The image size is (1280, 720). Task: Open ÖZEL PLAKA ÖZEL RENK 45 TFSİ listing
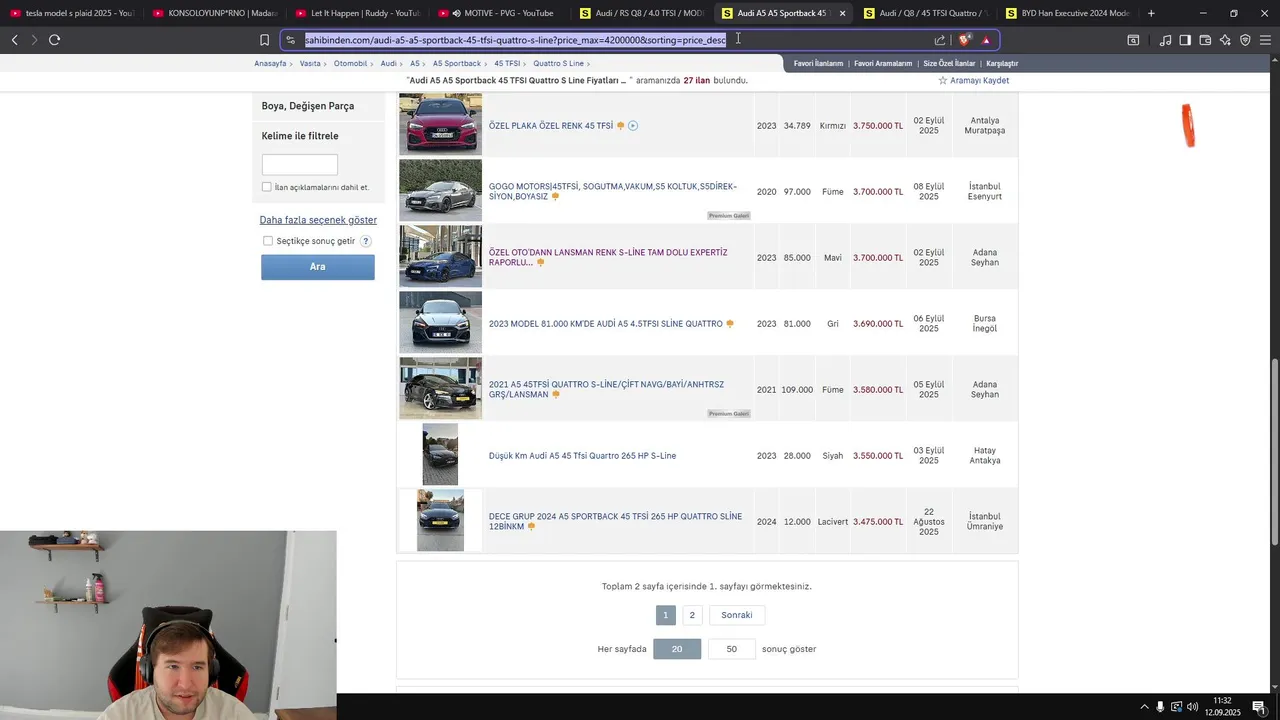click(550, 126)
